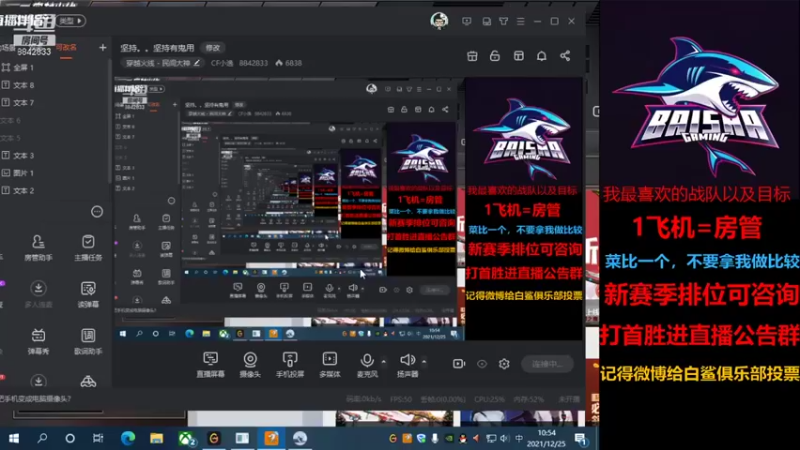800x450 pixels.
Task: Add the 摄像头 camera source
Action: coord(250,364)
